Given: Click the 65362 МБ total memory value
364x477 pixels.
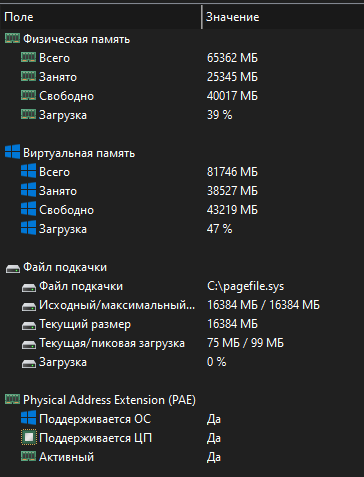Looking at the screenshot, I should [232, 58].
